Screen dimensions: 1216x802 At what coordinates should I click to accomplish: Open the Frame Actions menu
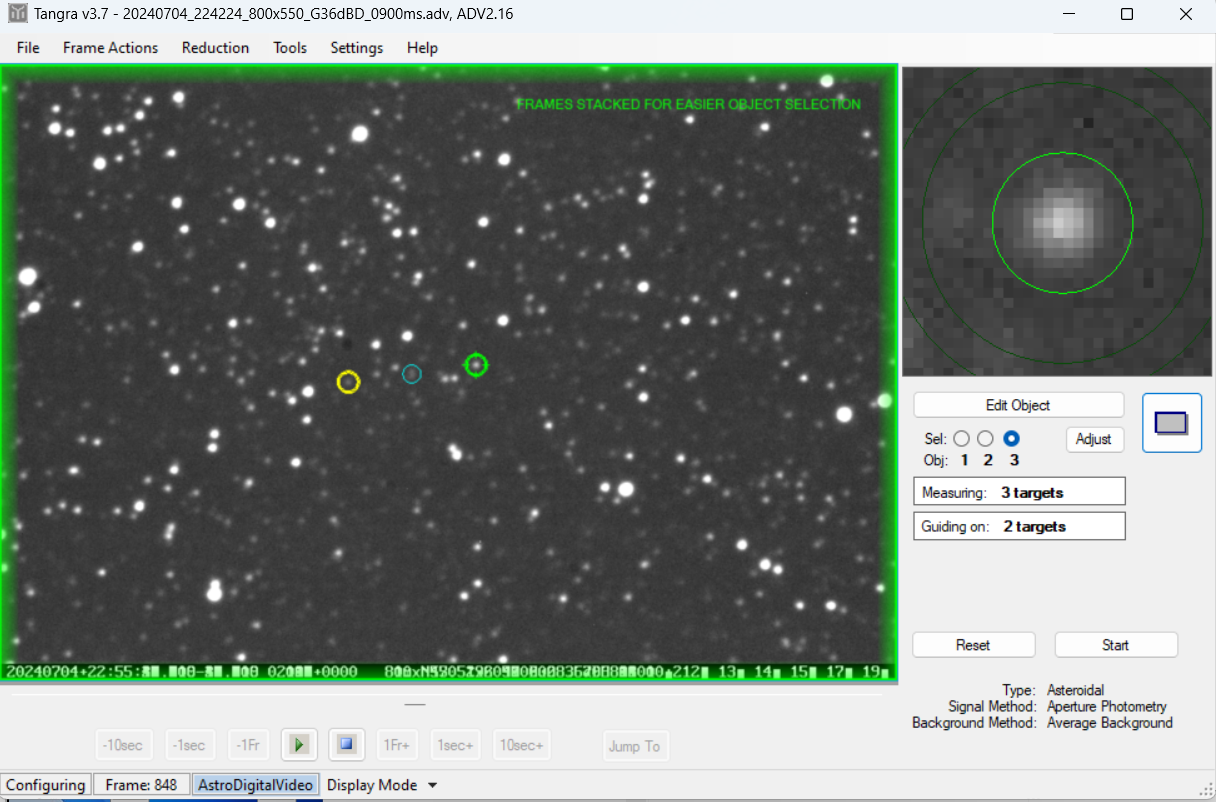tap(110, 48)
